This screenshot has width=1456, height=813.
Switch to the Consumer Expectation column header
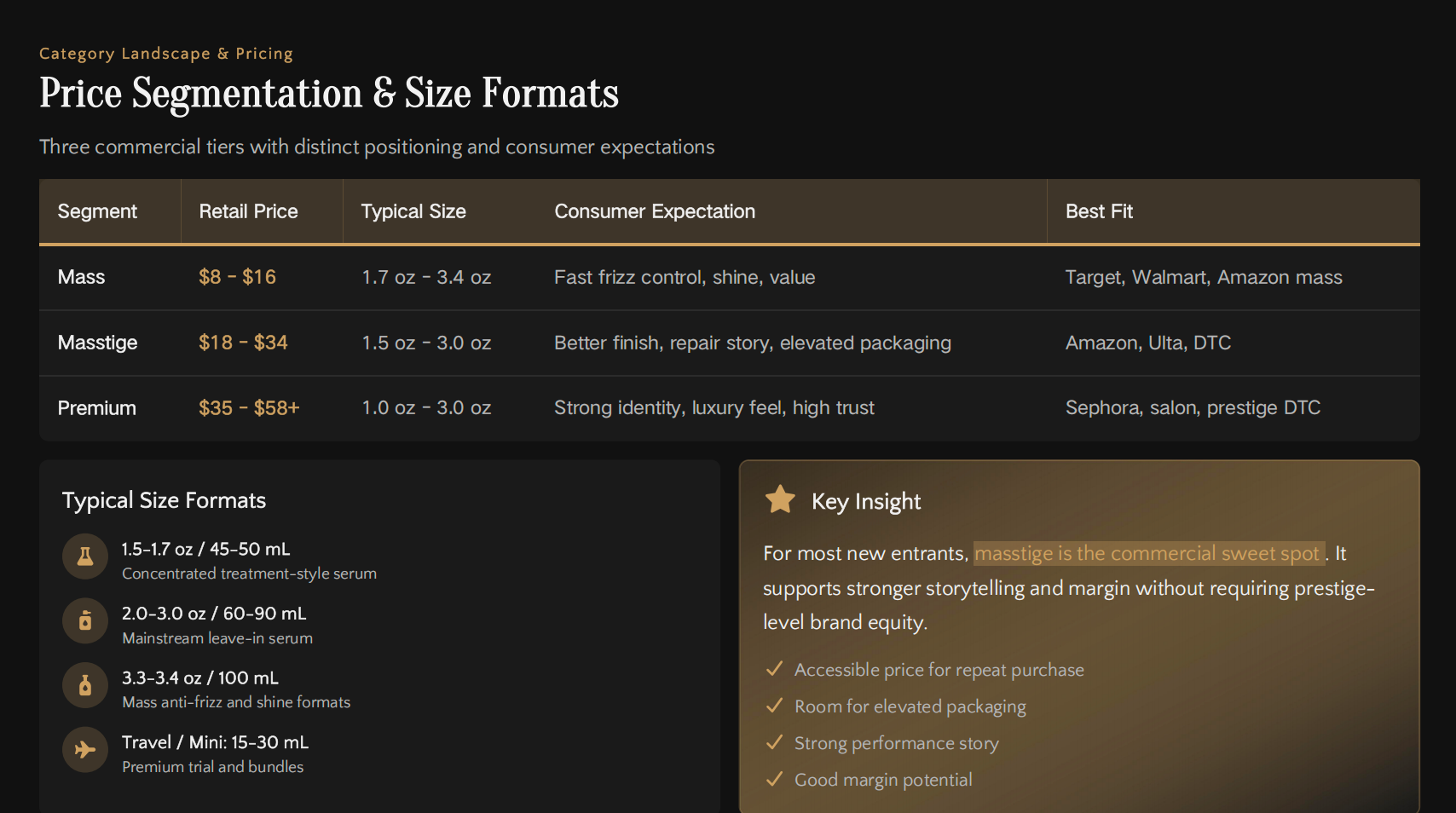655,211
